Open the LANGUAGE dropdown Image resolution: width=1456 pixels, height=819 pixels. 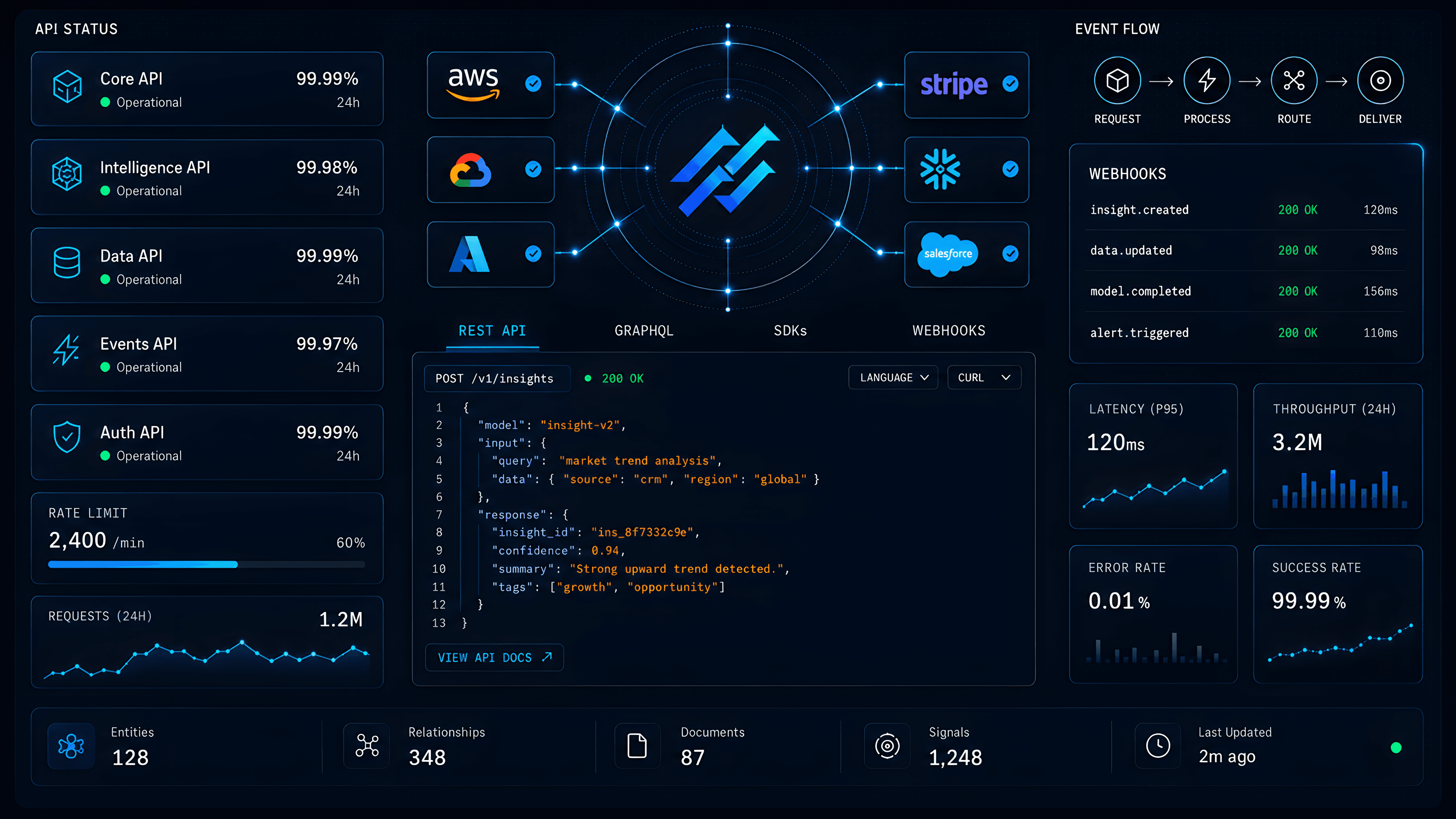click(x=893, y=377)
